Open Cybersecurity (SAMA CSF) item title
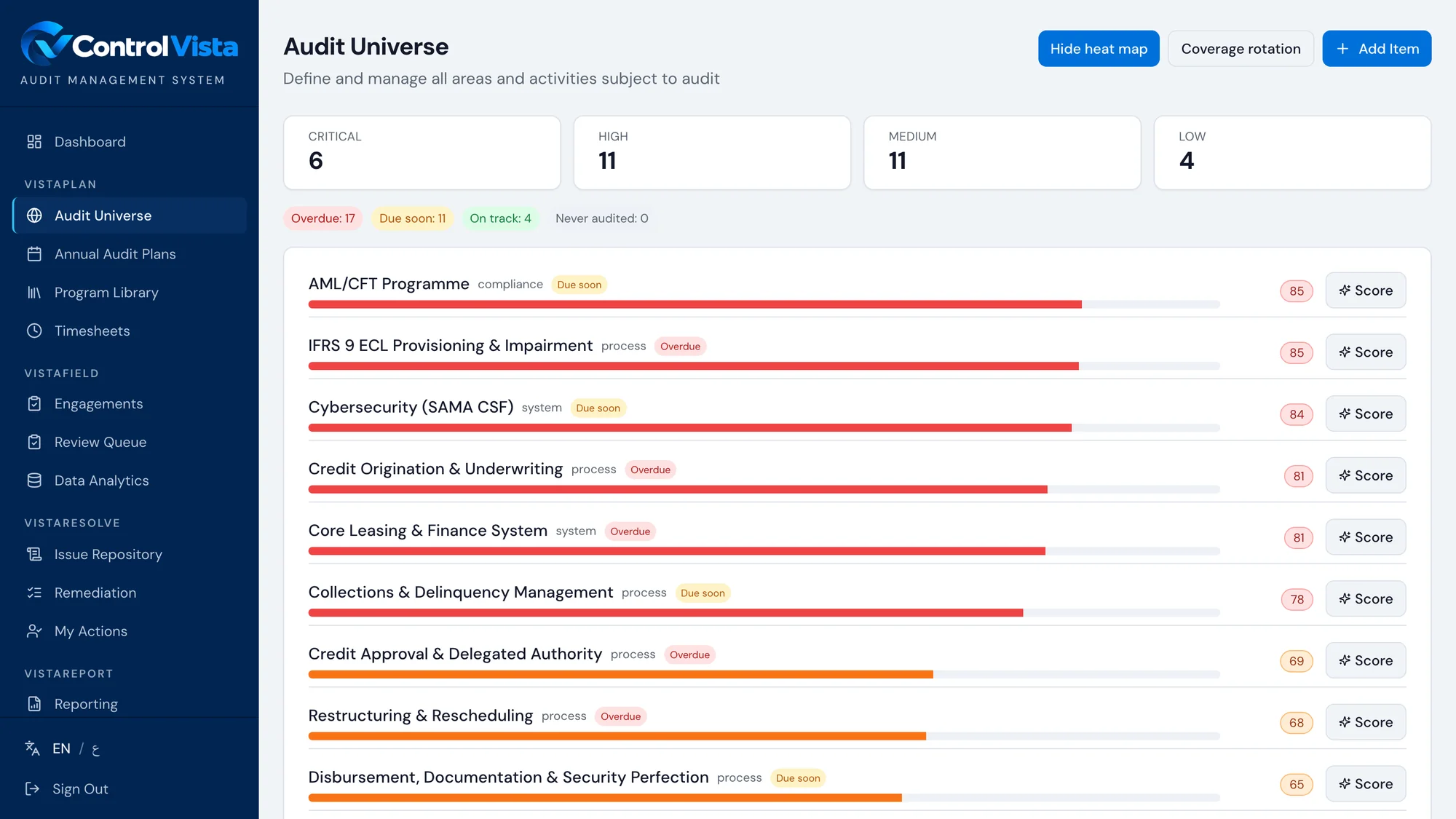1456x819 pixels. coord(411,407)
